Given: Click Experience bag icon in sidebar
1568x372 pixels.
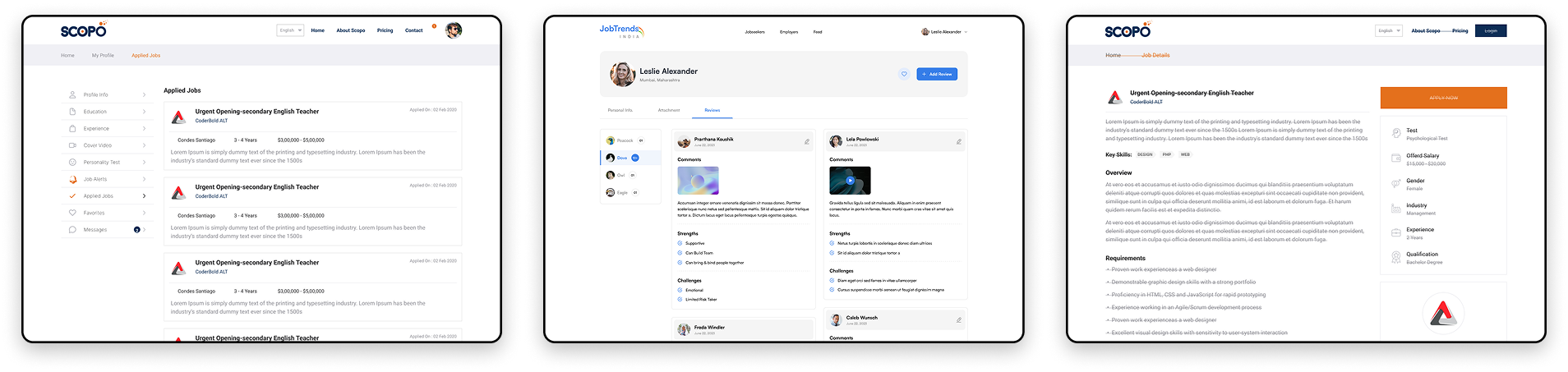Looking at the screenshot, I should (72, 128).
